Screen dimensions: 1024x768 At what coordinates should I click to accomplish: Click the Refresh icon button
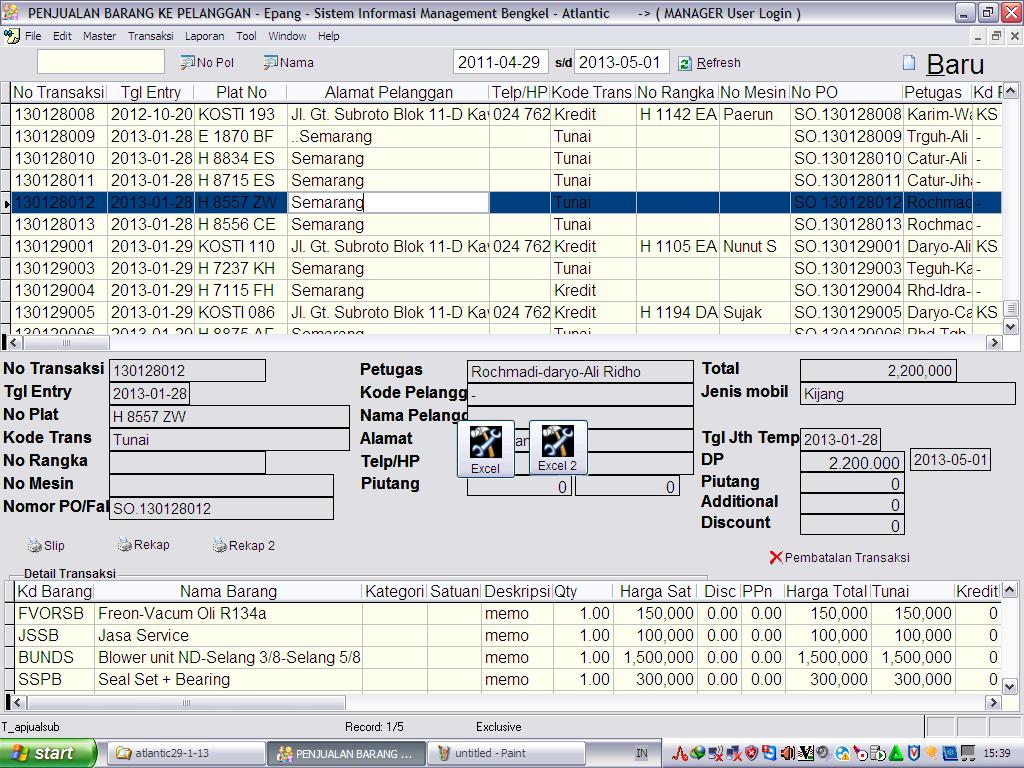(685, 63)
